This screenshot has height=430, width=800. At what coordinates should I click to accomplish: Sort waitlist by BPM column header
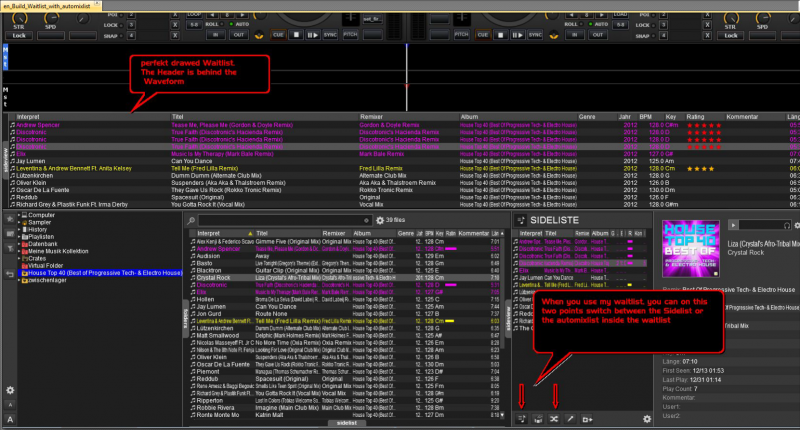click(x=645, y=117)
